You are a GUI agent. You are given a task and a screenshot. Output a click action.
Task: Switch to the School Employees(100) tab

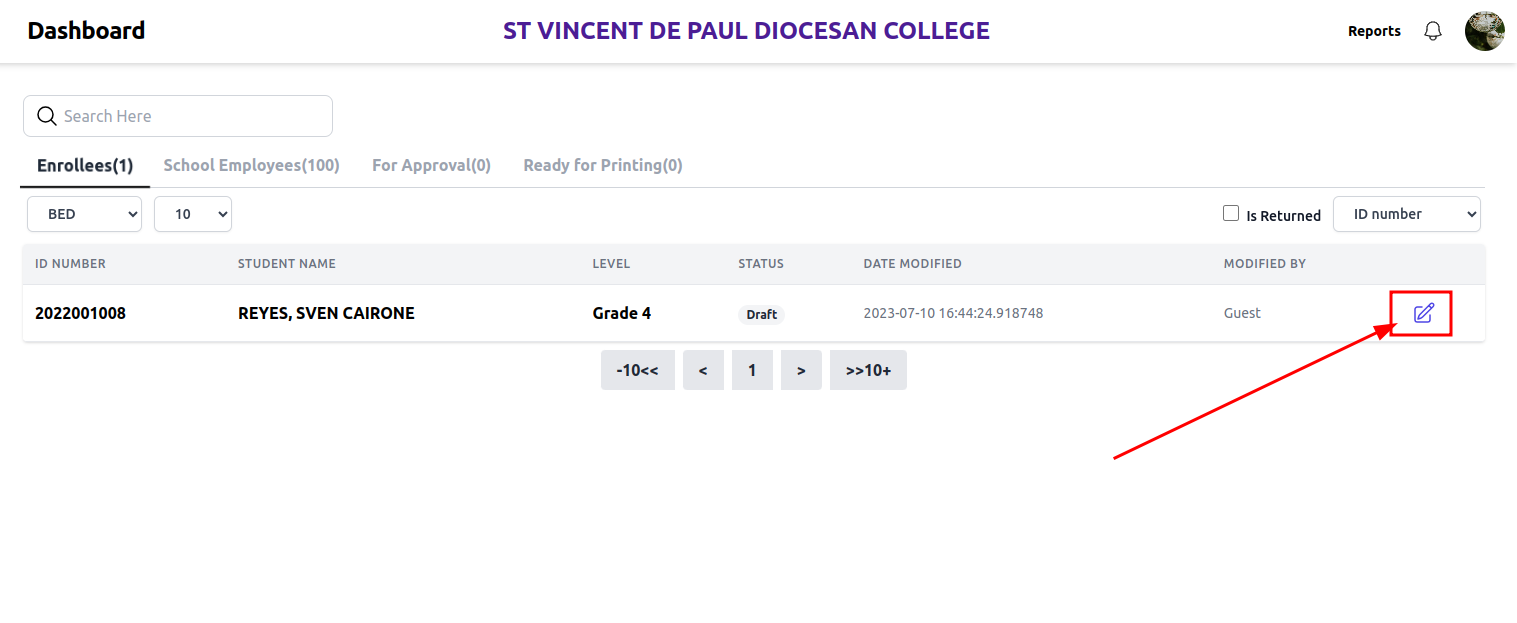coord(252,165)
